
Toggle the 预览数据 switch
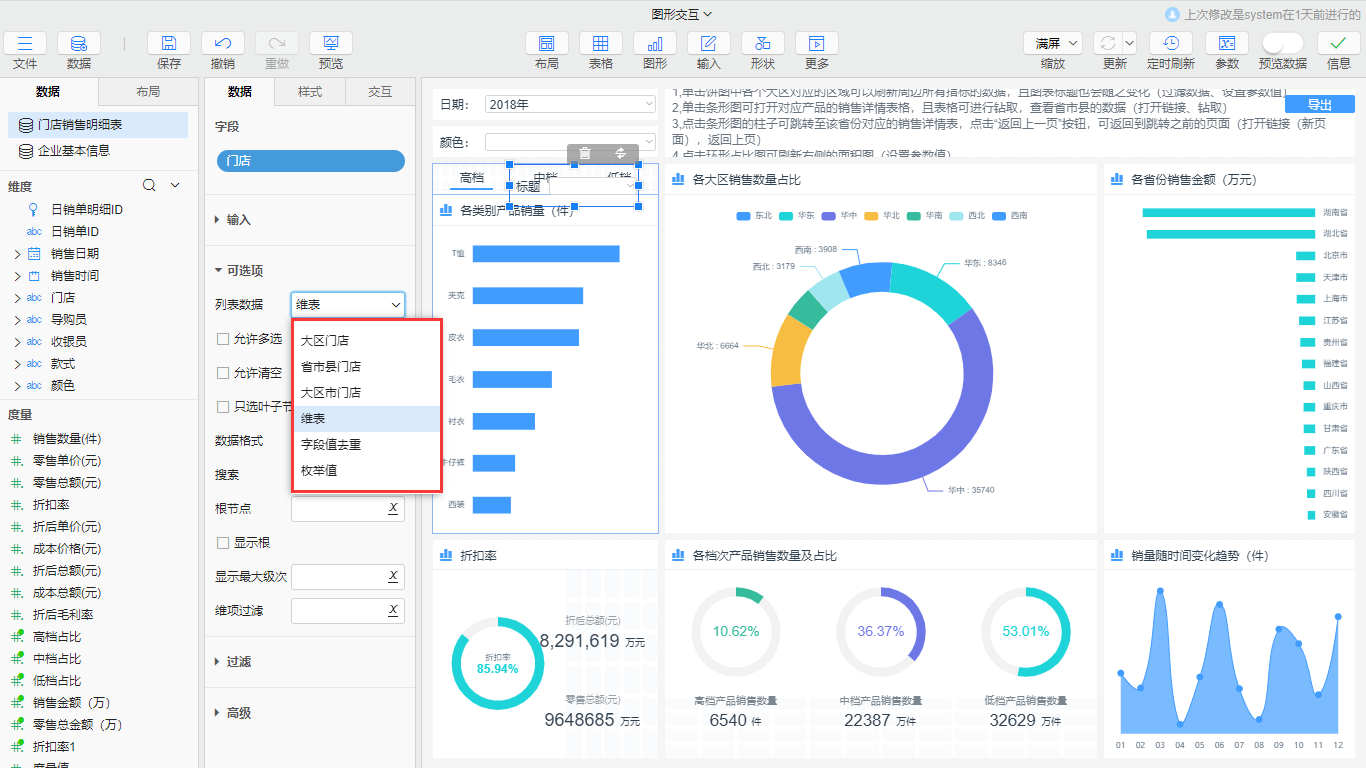[1282, 43]
